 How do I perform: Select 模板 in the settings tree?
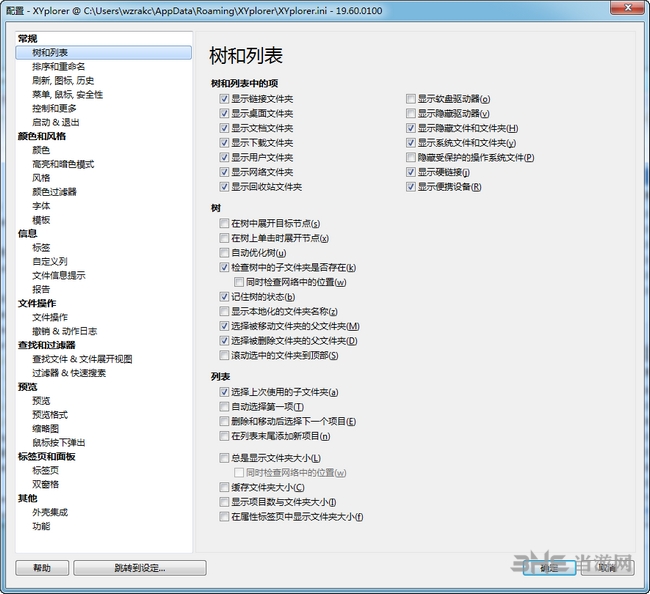point(41,220)
